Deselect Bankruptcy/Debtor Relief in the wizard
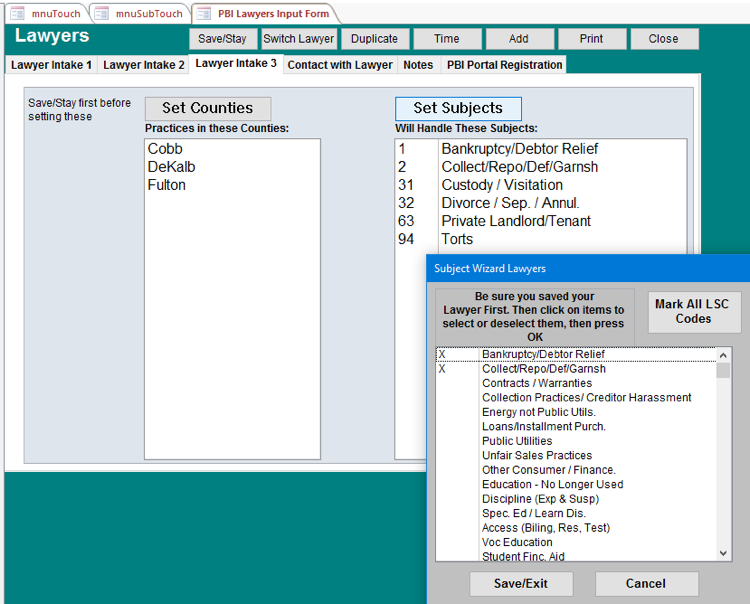750x604 pixels. click(542, 354)
